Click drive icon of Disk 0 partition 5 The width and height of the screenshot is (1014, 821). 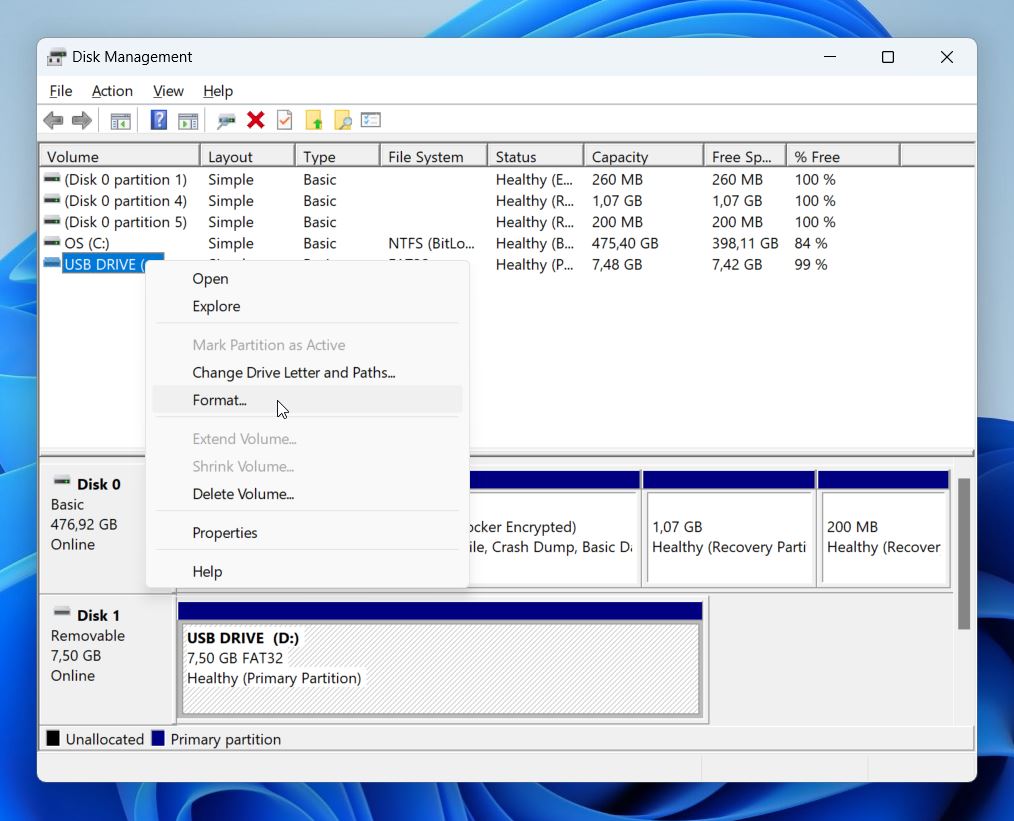tap(52, 221)
